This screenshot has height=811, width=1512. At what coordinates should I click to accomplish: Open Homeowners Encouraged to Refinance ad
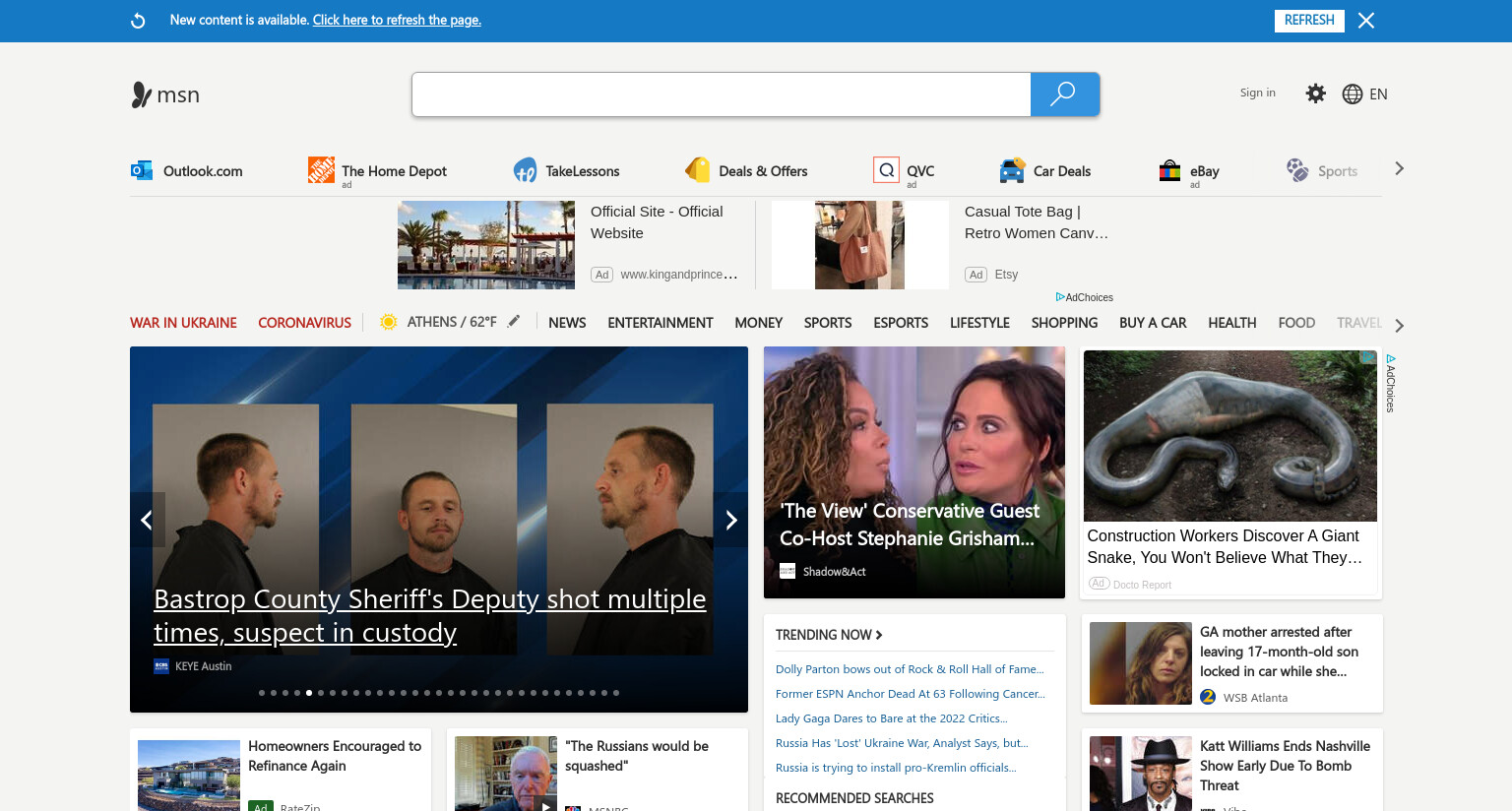(281, 770)
